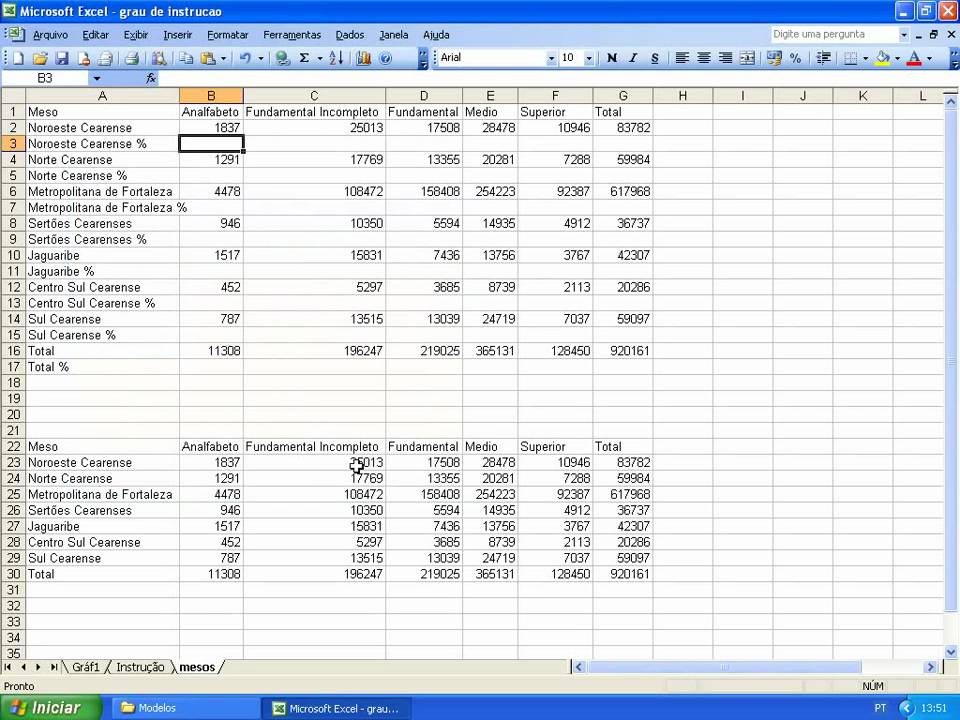960x720 pixels.
Task: Apply the percent style format
Action: coord(795,58)
